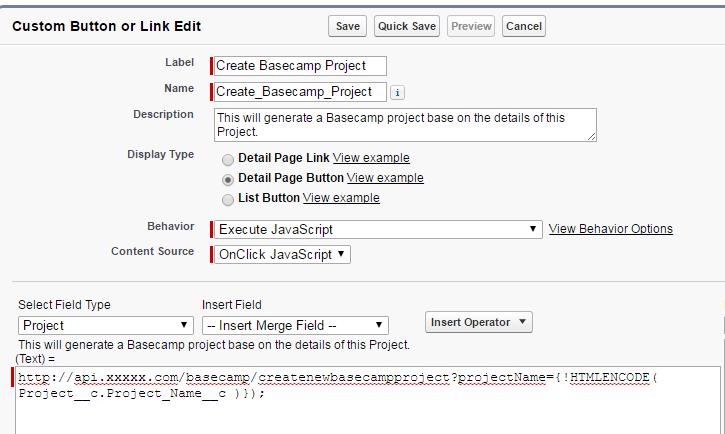The height and width of the screenshot is (434, 725).
Task: Click into the Label text field
Action: click(300, 66)
